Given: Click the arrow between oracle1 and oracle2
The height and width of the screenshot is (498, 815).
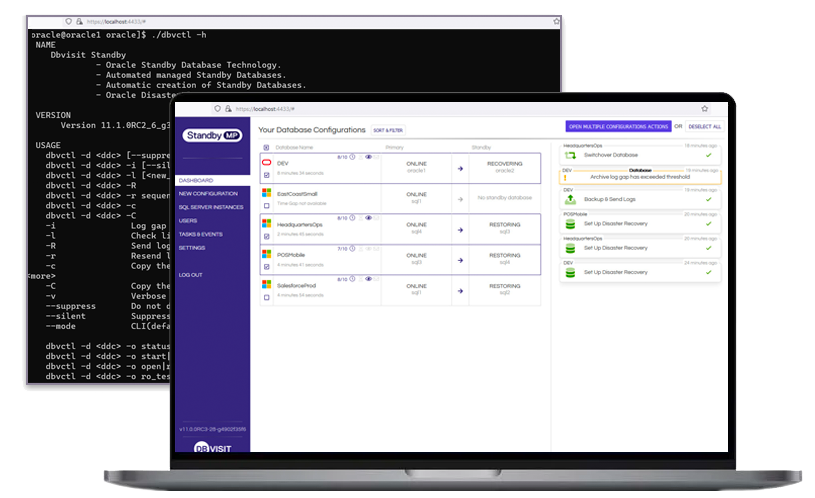Looking at the screenshot, I should point(461,168).
